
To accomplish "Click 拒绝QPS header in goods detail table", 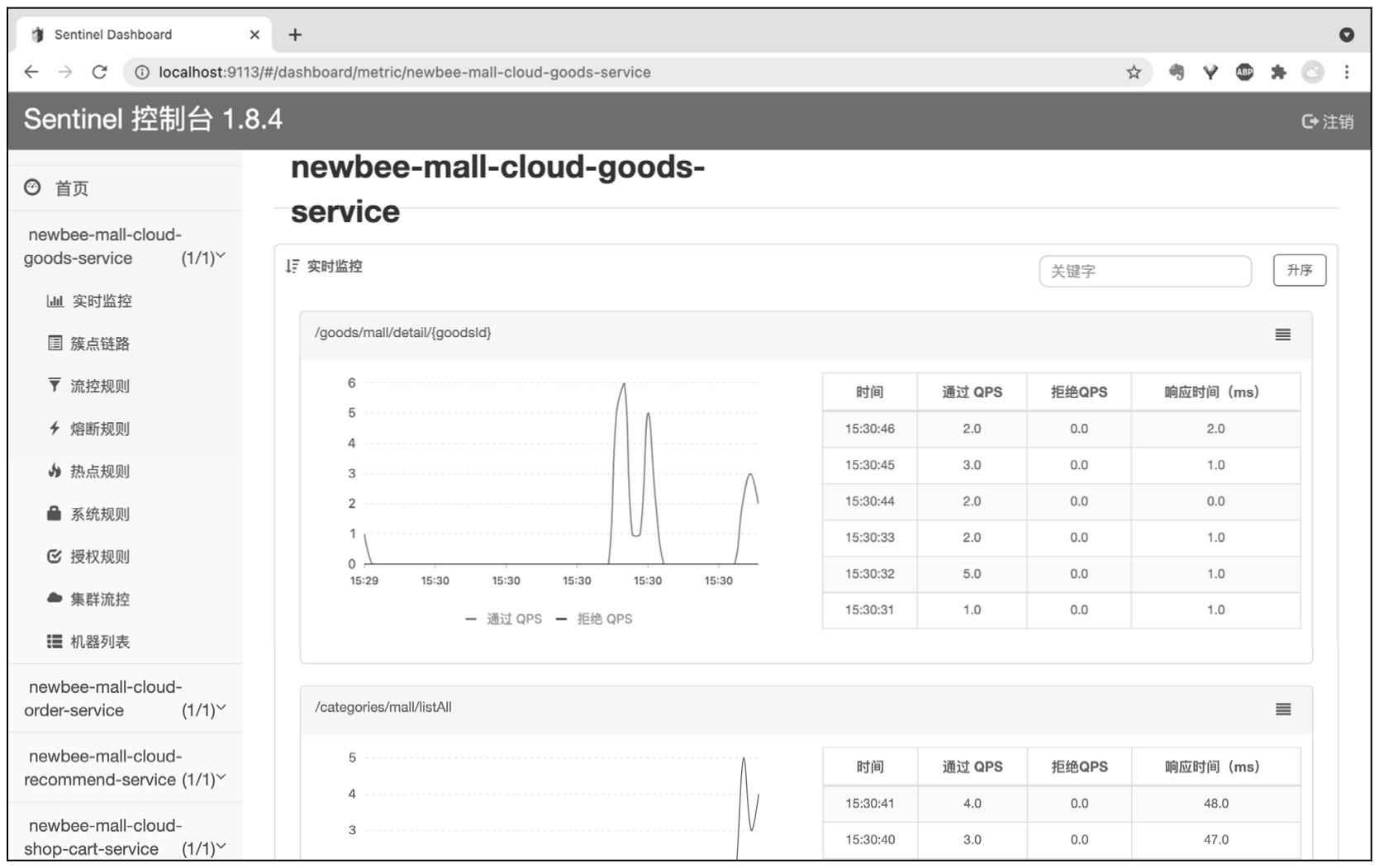I will pyautogui.click(x=1079, y=392).
